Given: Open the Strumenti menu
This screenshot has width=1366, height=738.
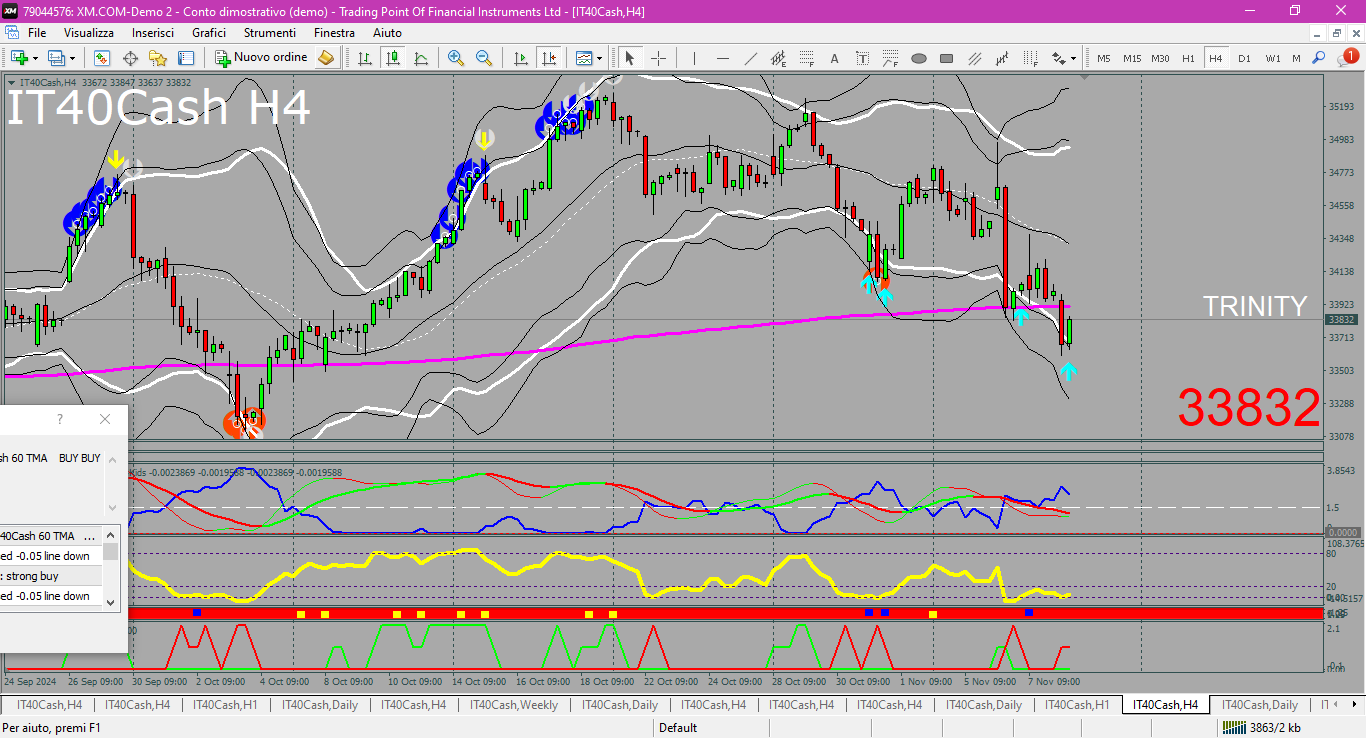Looking at the screenshot, I should pyautogui.click(x=270, y=33).
